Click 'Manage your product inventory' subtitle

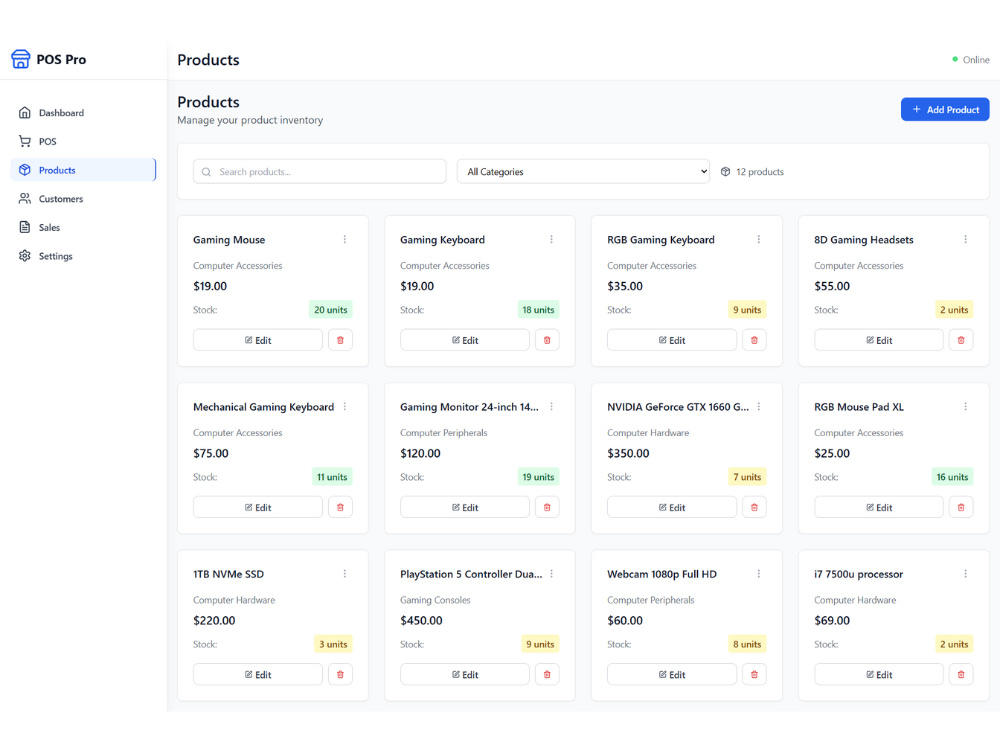(250, 120)
